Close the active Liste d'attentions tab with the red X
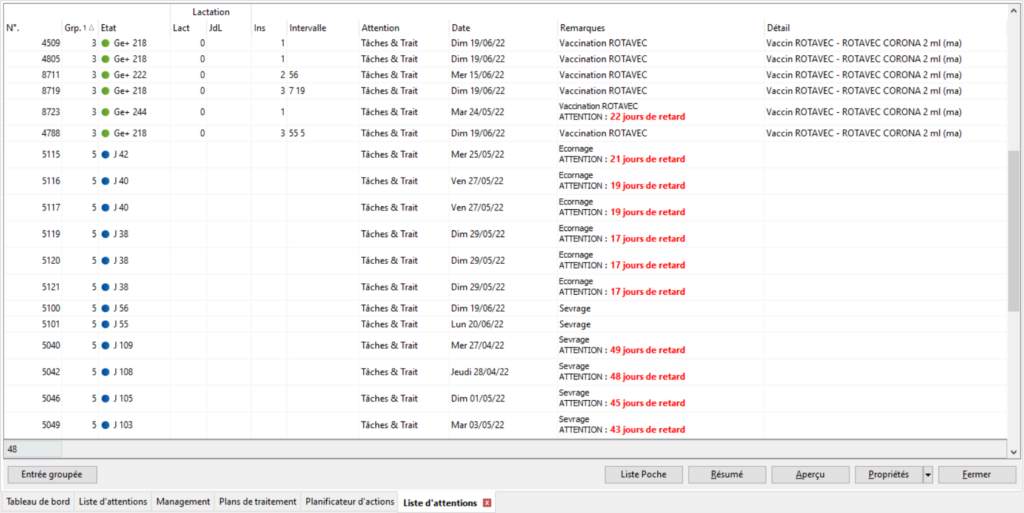1024x513 pixels. click(x=487, y=502)
